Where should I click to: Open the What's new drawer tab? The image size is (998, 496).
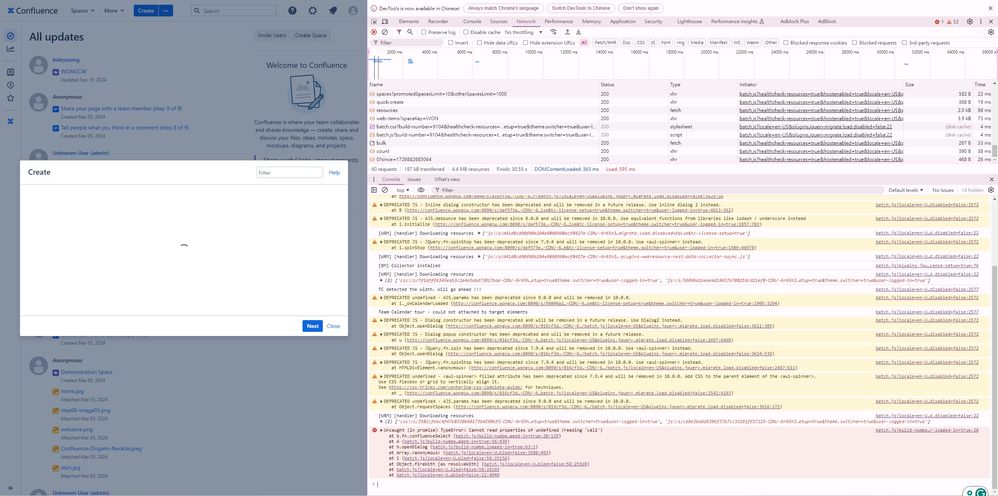pos(447,180)
